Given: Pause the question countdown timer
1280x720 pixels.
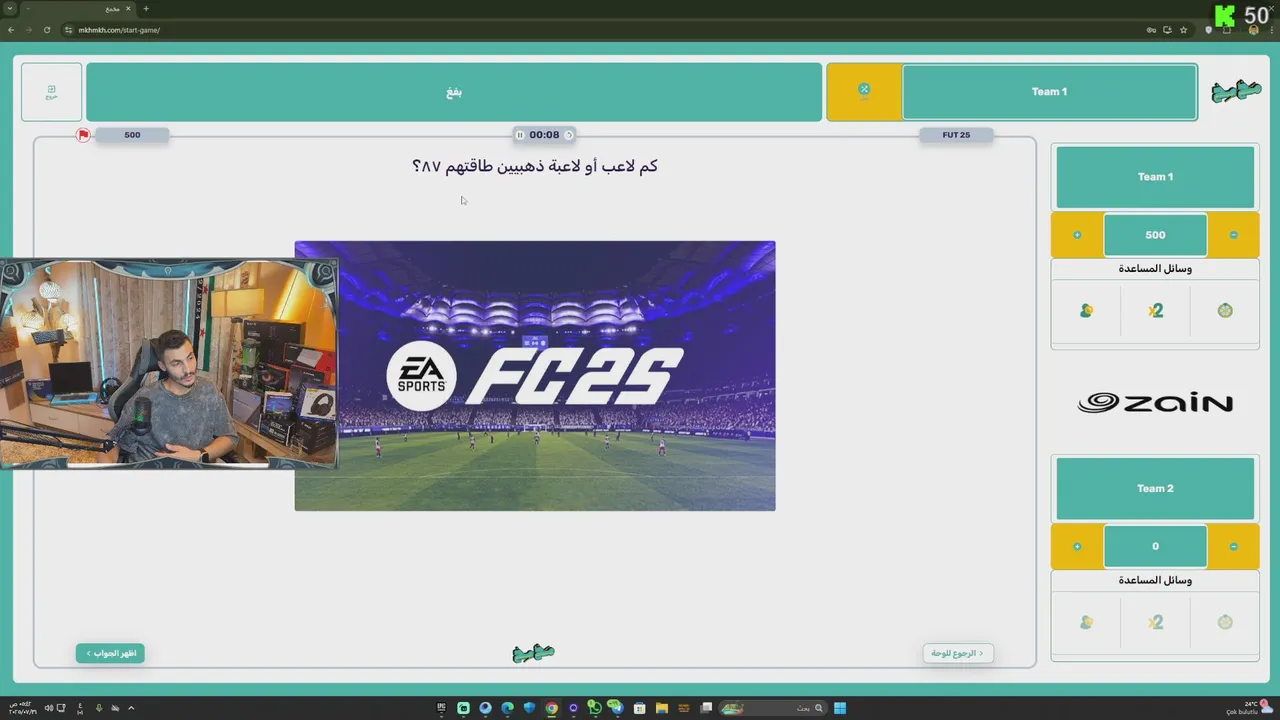Looking at the screenshot, I should click(x=520, y=135).
